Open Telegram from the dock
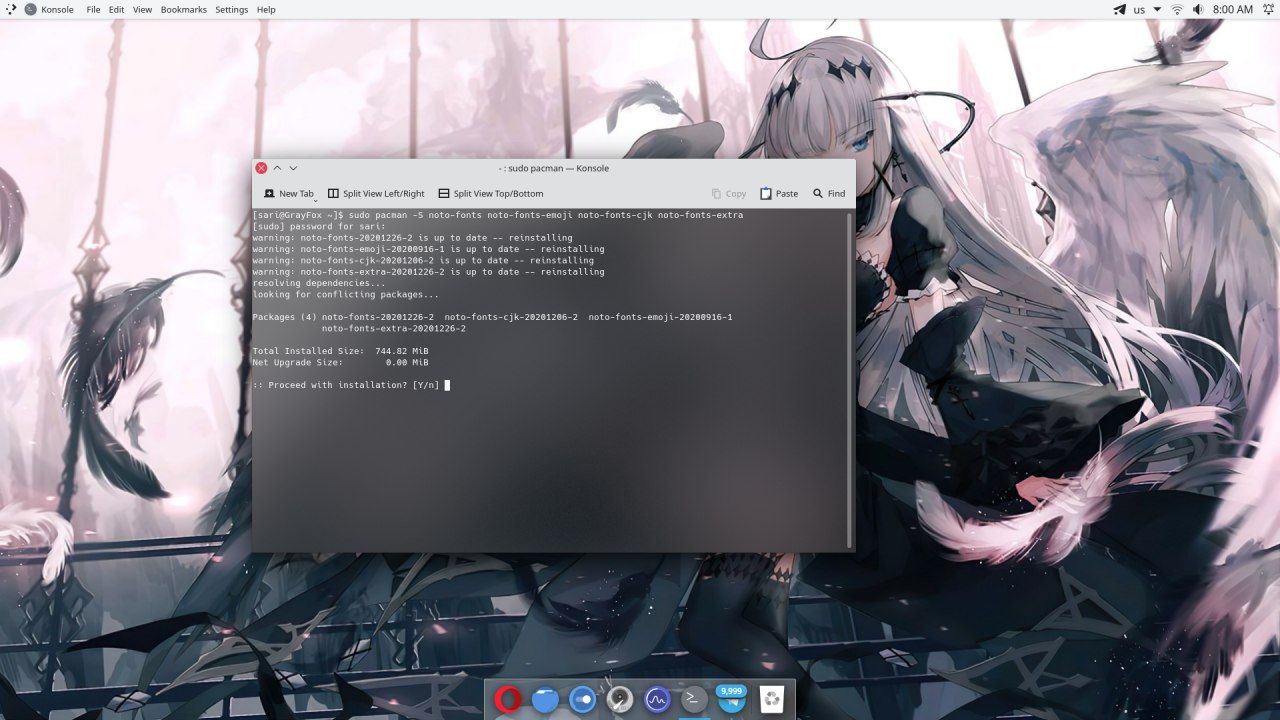1280x720 pixels. tap(732, 699)
